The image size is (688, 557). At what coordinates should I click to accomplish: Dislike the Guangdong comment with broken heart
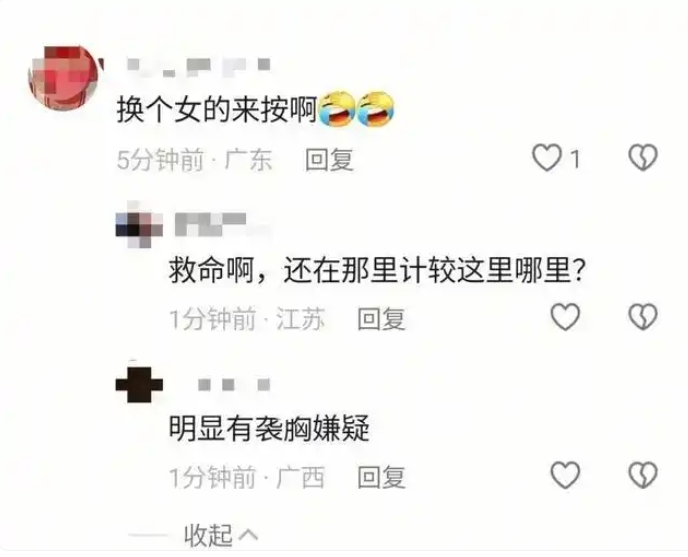[643, 158]
